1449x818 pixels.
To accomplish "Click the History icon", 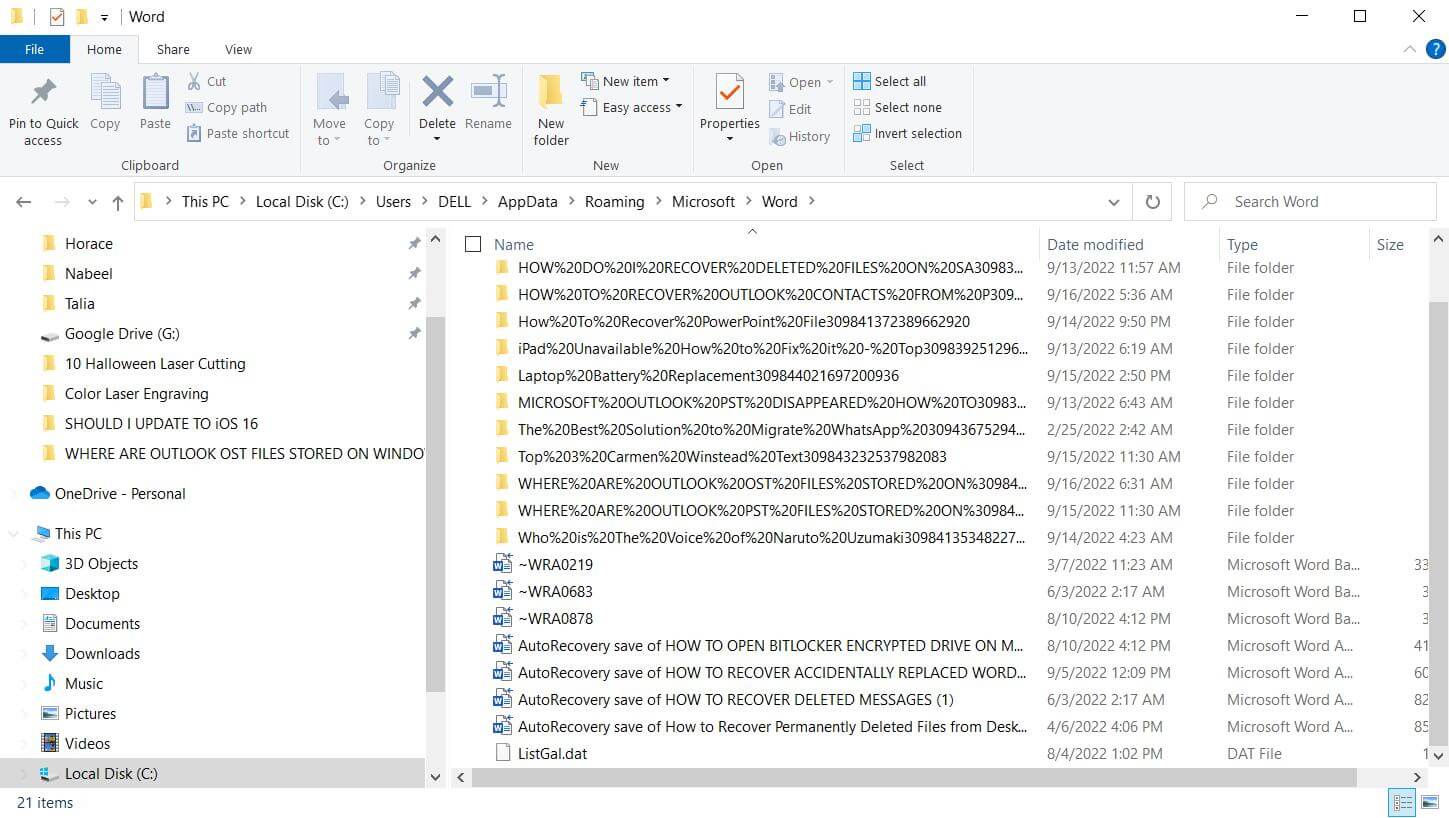I will click(777, 136).
